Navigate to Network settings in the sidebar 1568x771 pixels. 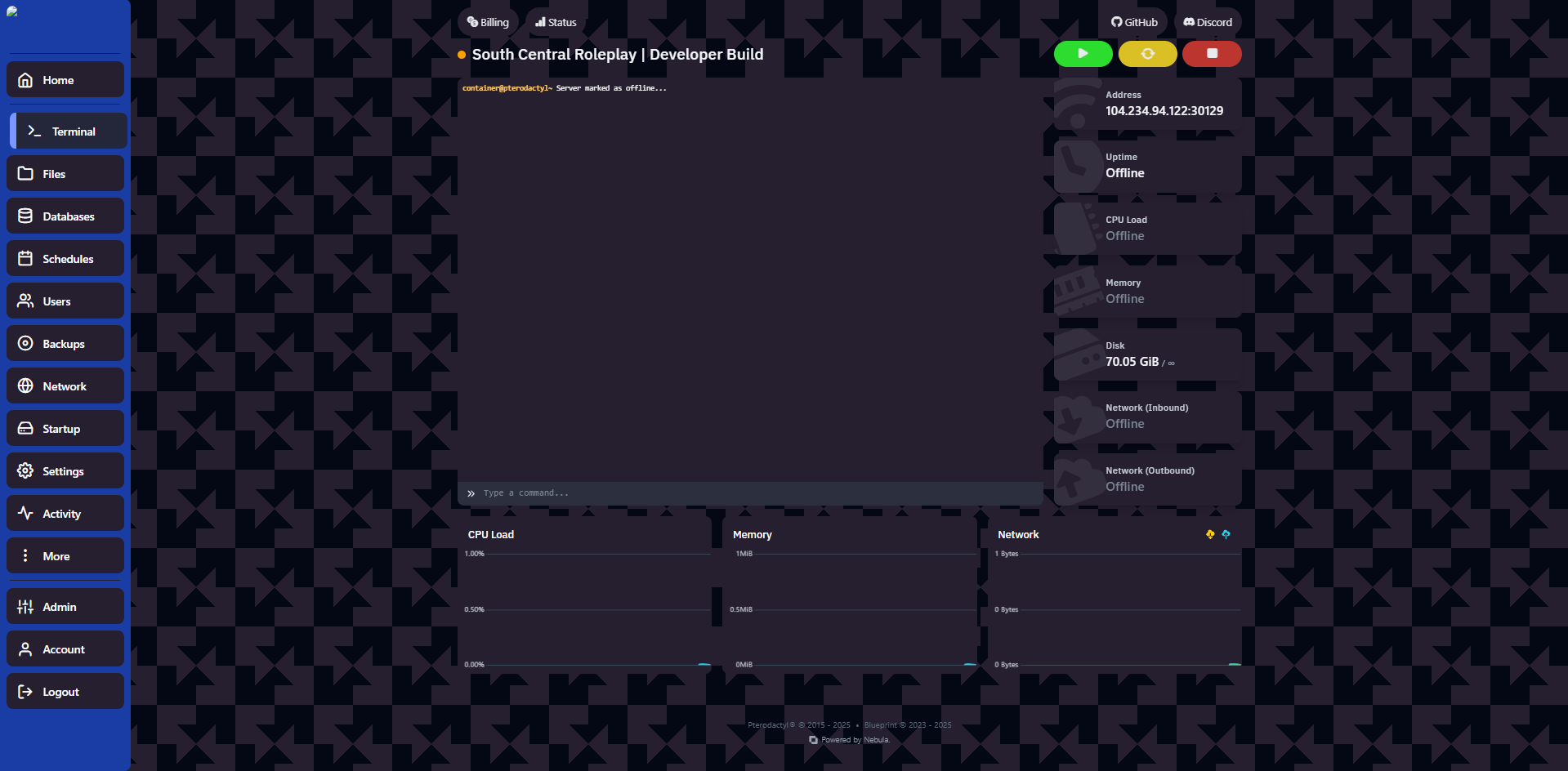tap(65, 386)
